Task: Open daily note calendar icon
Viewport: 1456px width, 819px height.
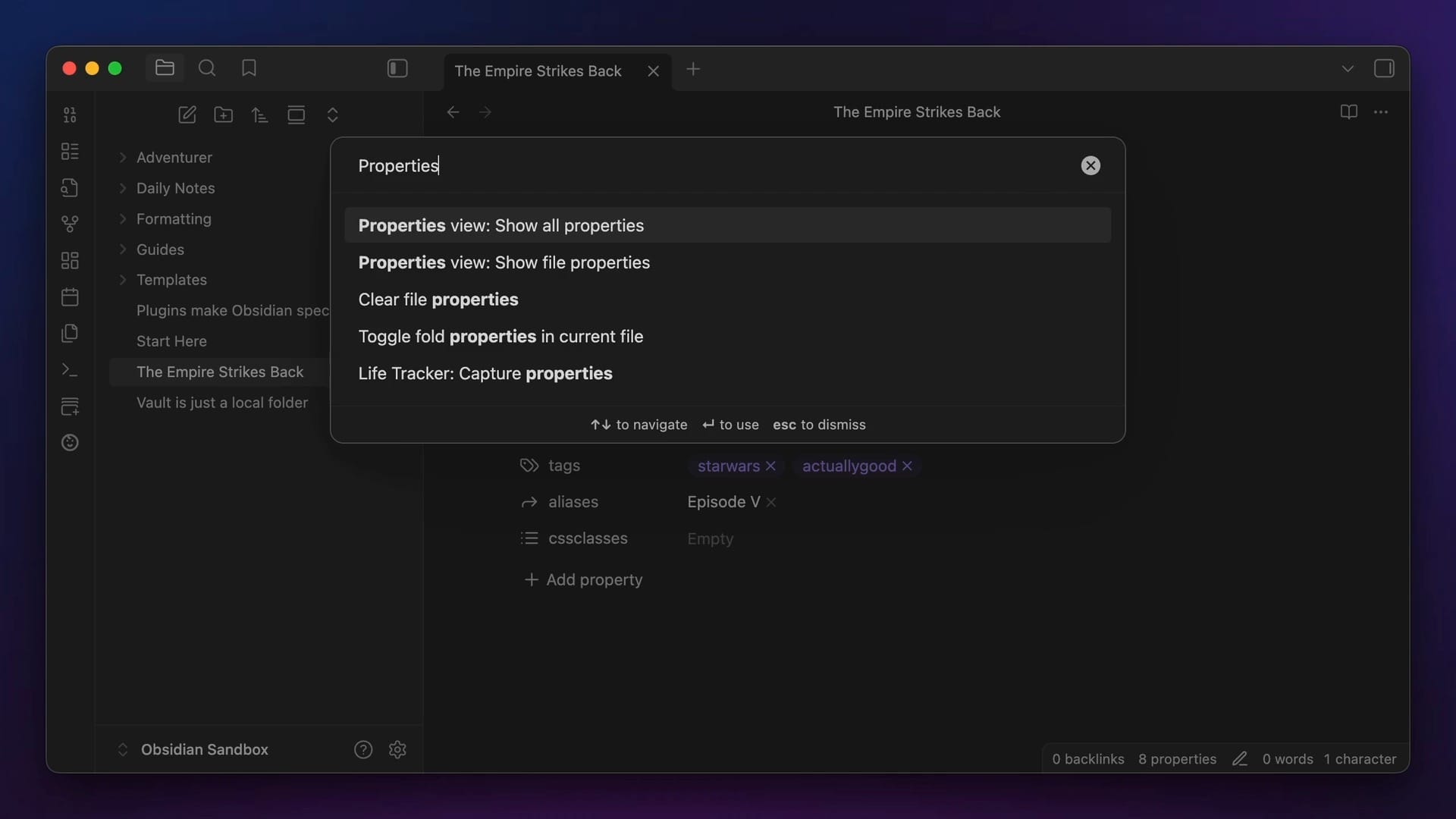Action: coord(70,297)
